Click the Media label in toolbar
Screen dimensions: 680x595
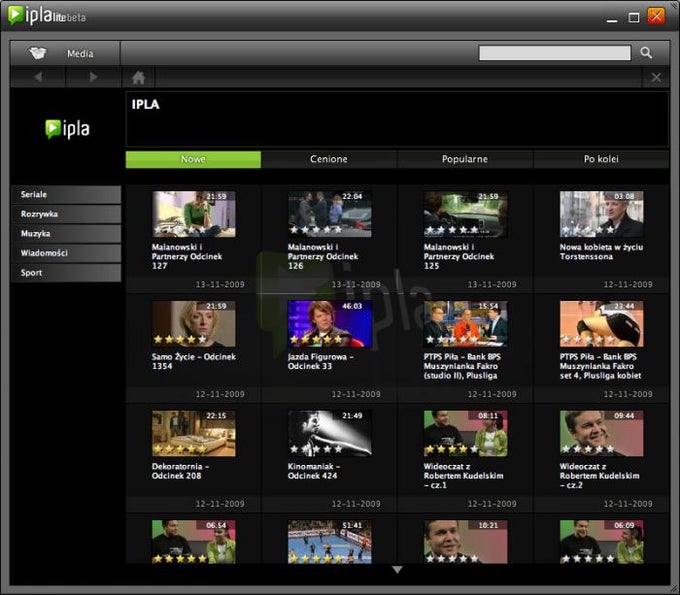pyautogui.click(x=80, y=53)
